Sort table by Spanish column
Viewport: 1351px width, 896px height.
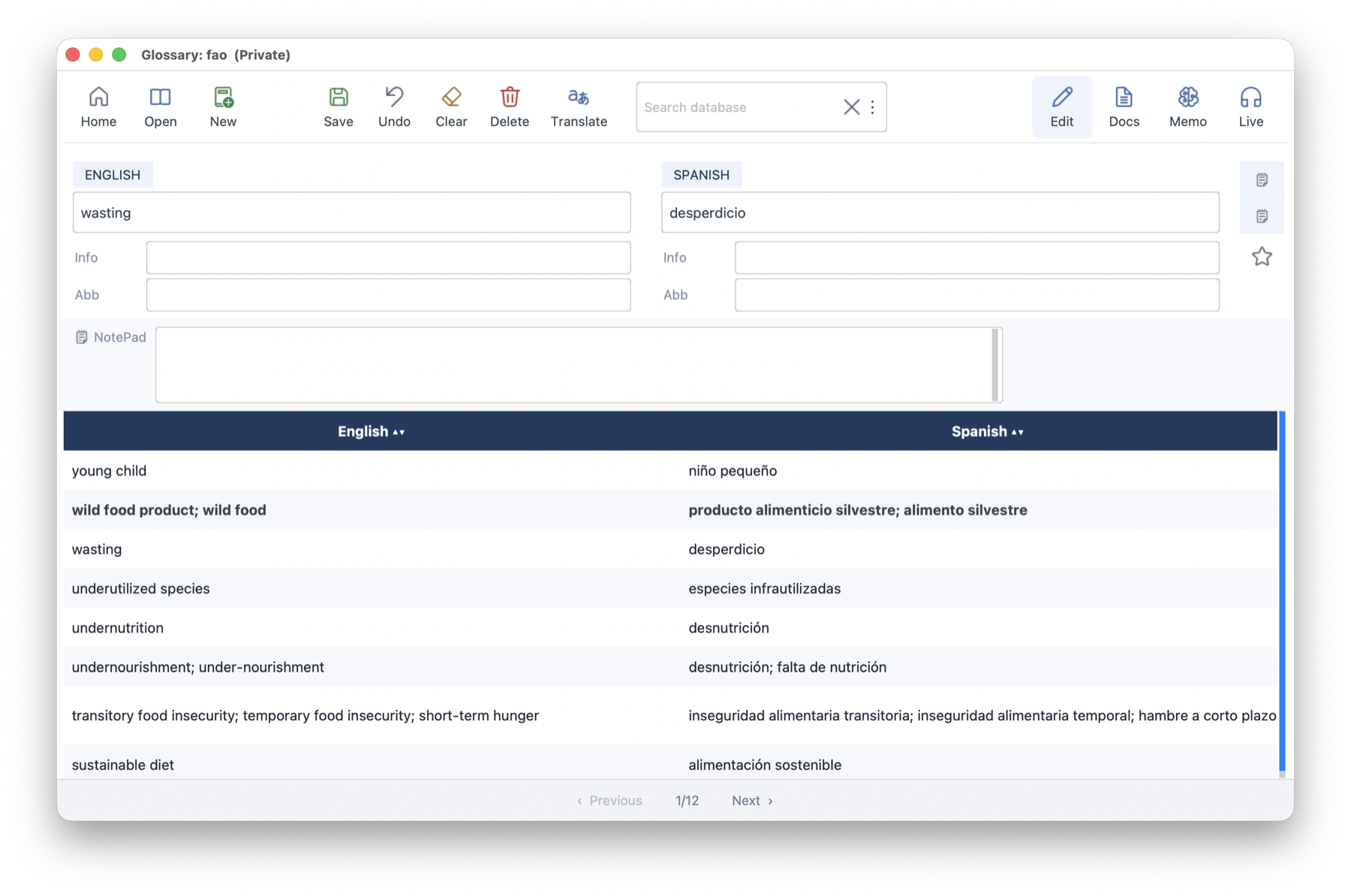pyautogui.click(x=987, y=431)
